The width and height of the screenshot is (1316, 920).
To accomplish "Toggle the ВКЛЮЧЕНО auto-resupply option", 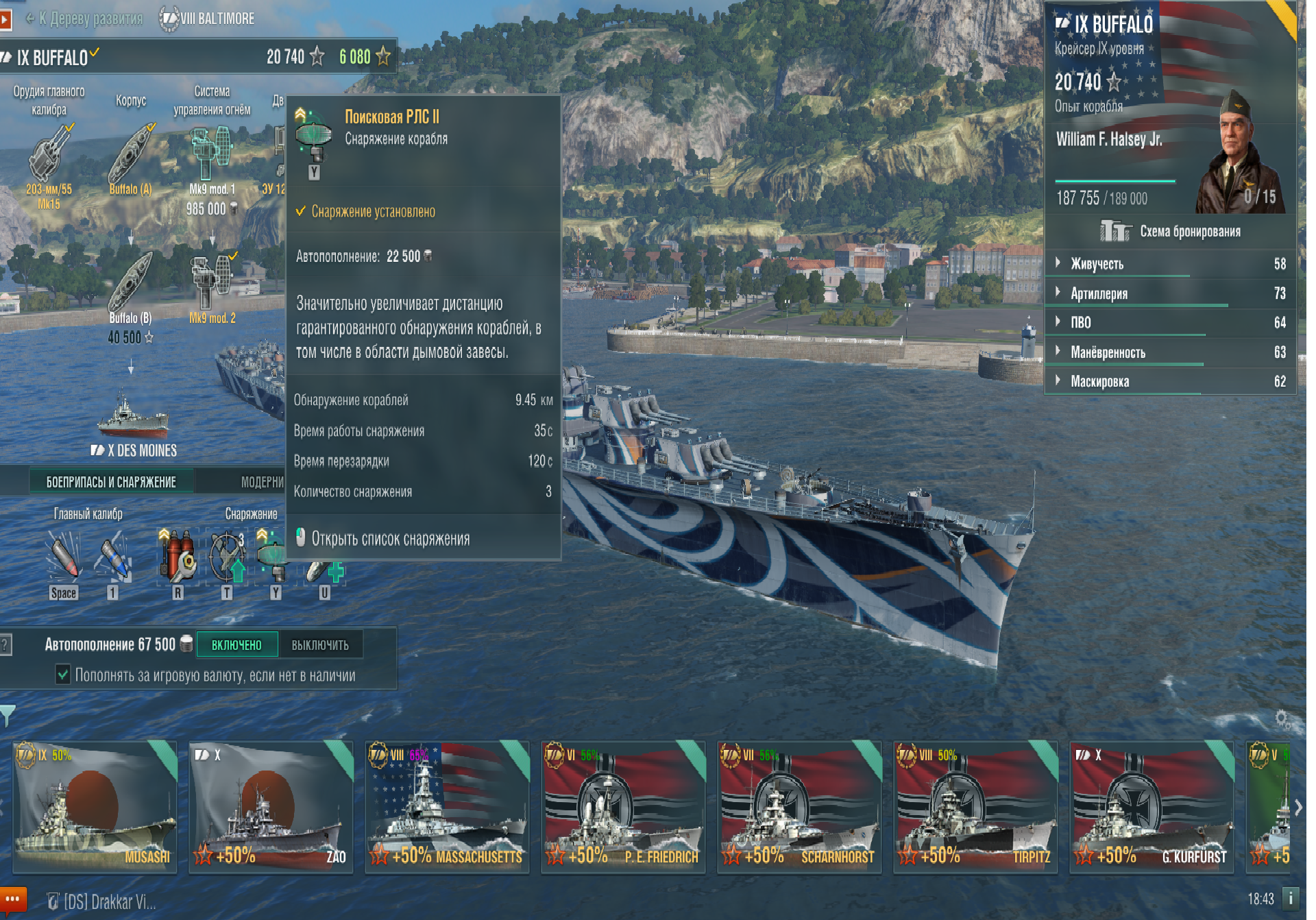I will coord(236,644).
